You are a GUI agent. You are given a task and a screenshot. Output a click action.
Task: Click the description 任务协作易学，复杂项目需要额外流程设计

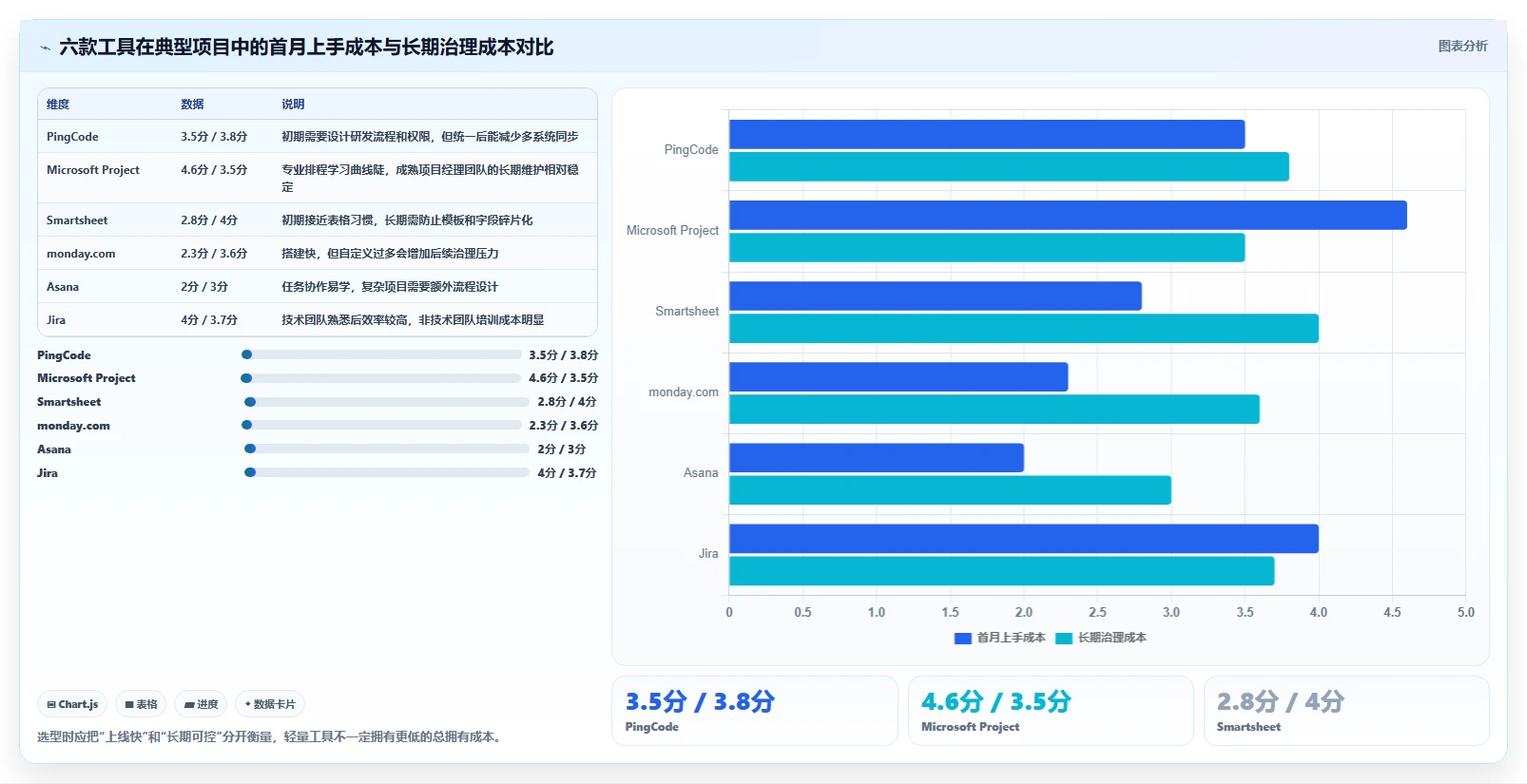(x=390, y=286)
